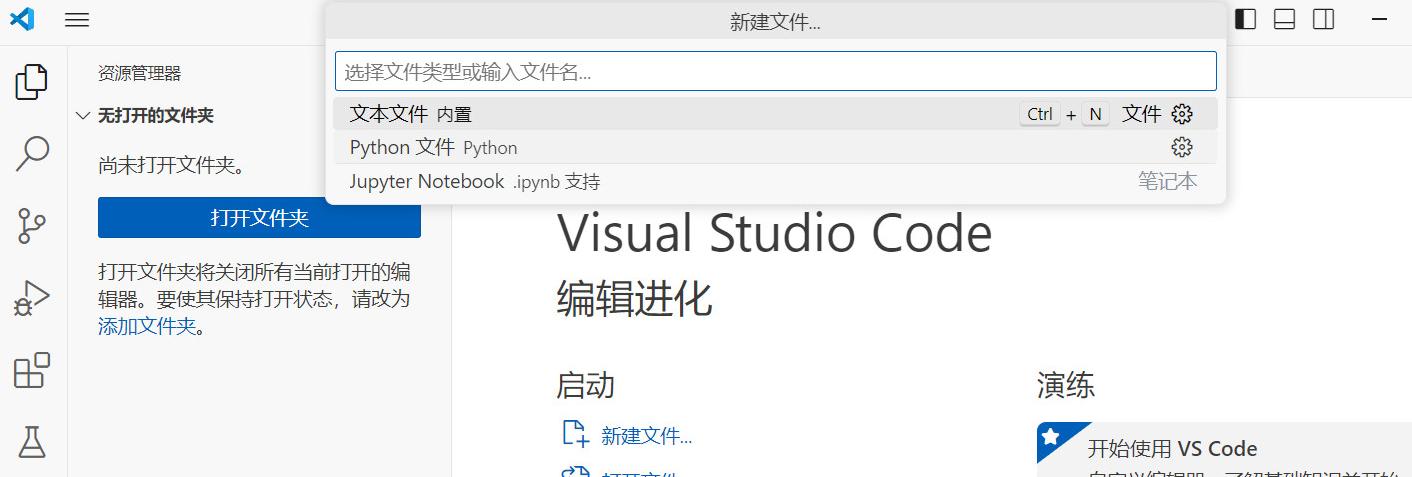Click the 资源管理器 panel title
The height and width of the screenshot is (477, 1412).
tap(139, 73)
